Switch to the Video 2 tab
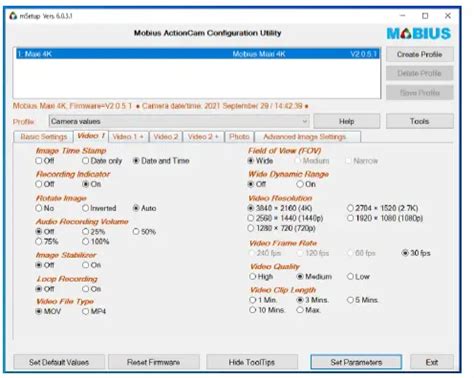Screen dimensions: 474x378 pyautogui.click(x=166, y=137)
